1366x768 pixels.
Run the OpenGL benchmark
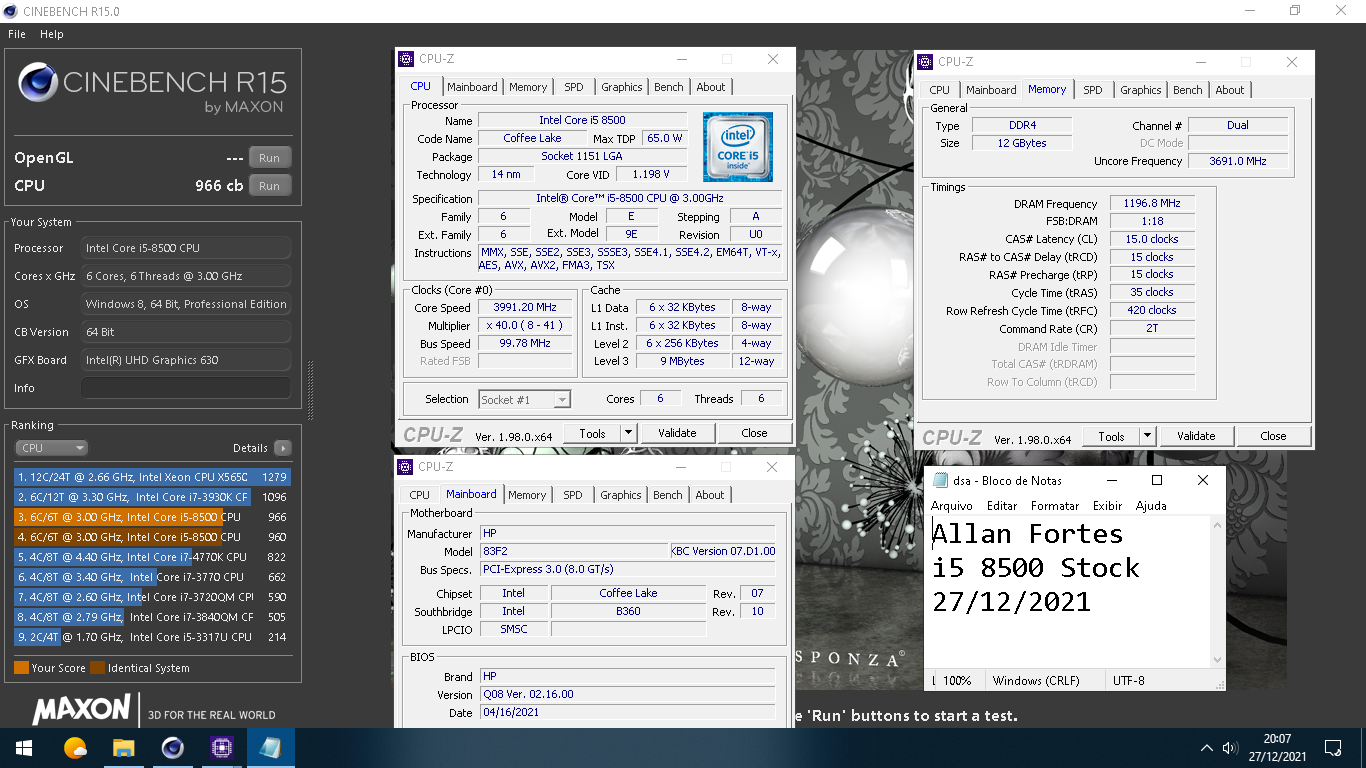[x=270, y=158]
